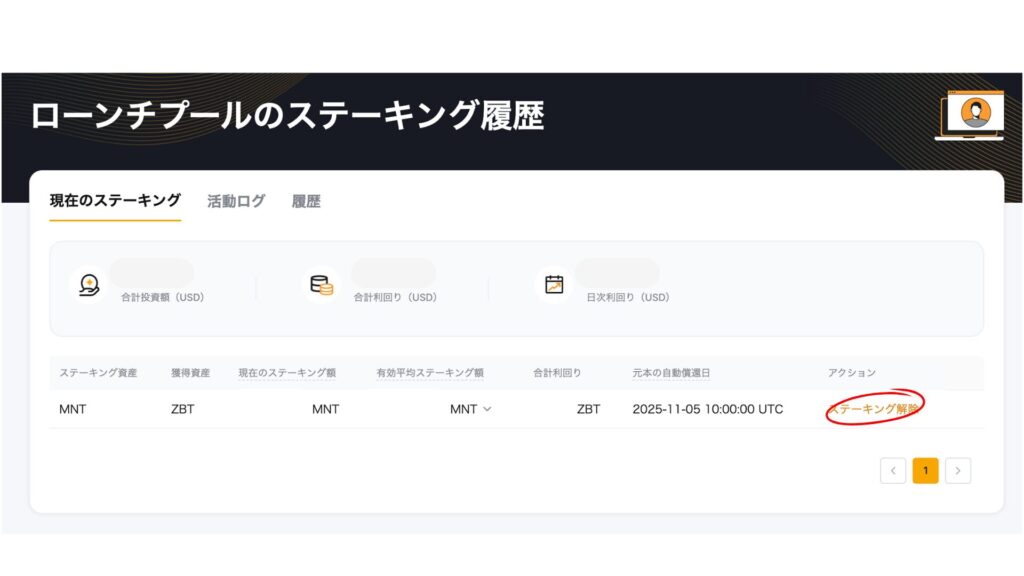Go to the previous page arrow
Screen dimensions: 1024x576
click(893, 470)
